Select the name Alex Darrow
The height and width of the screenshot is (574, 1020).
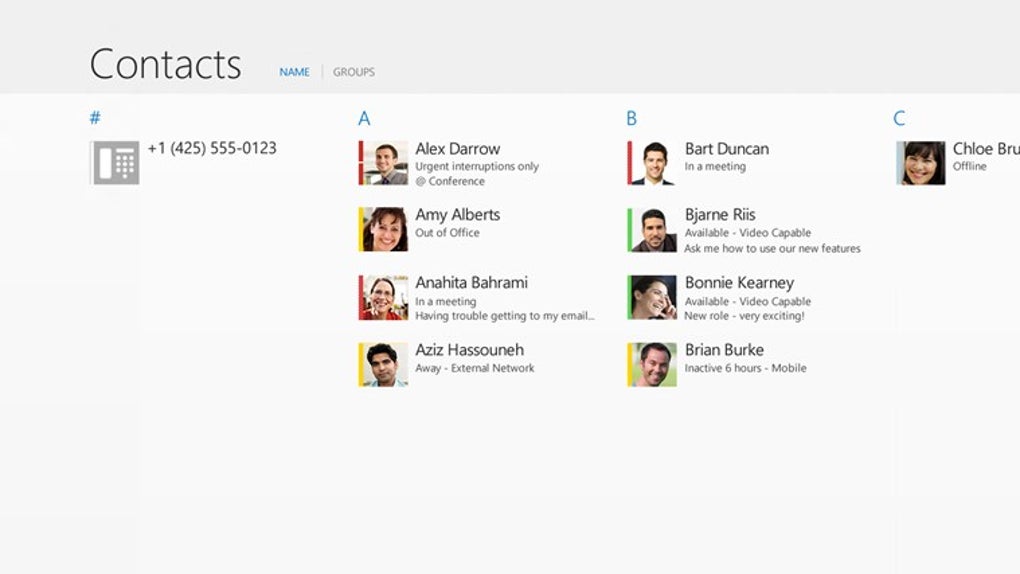coord(458,149)
